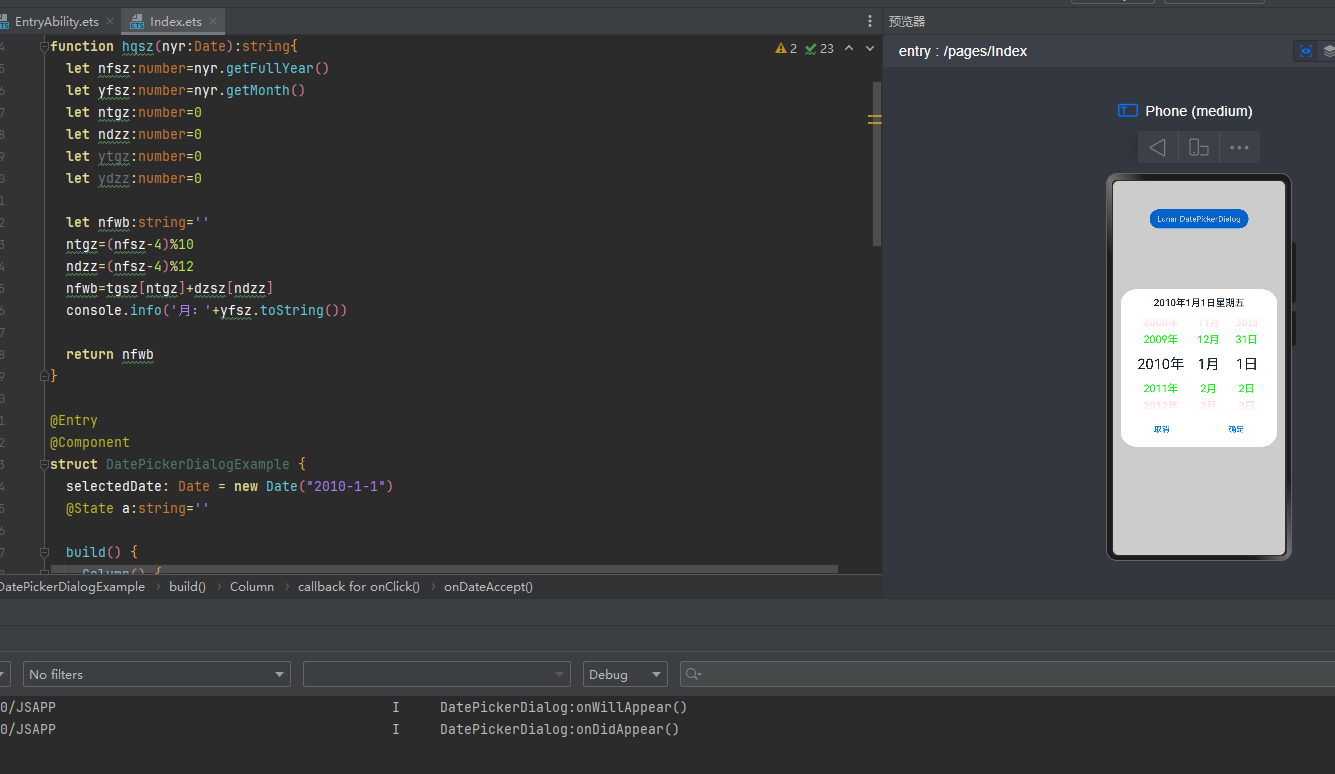Click the closing fold marker of hqsz function
The image size is (1335, 774).
[x=43, y=376]
